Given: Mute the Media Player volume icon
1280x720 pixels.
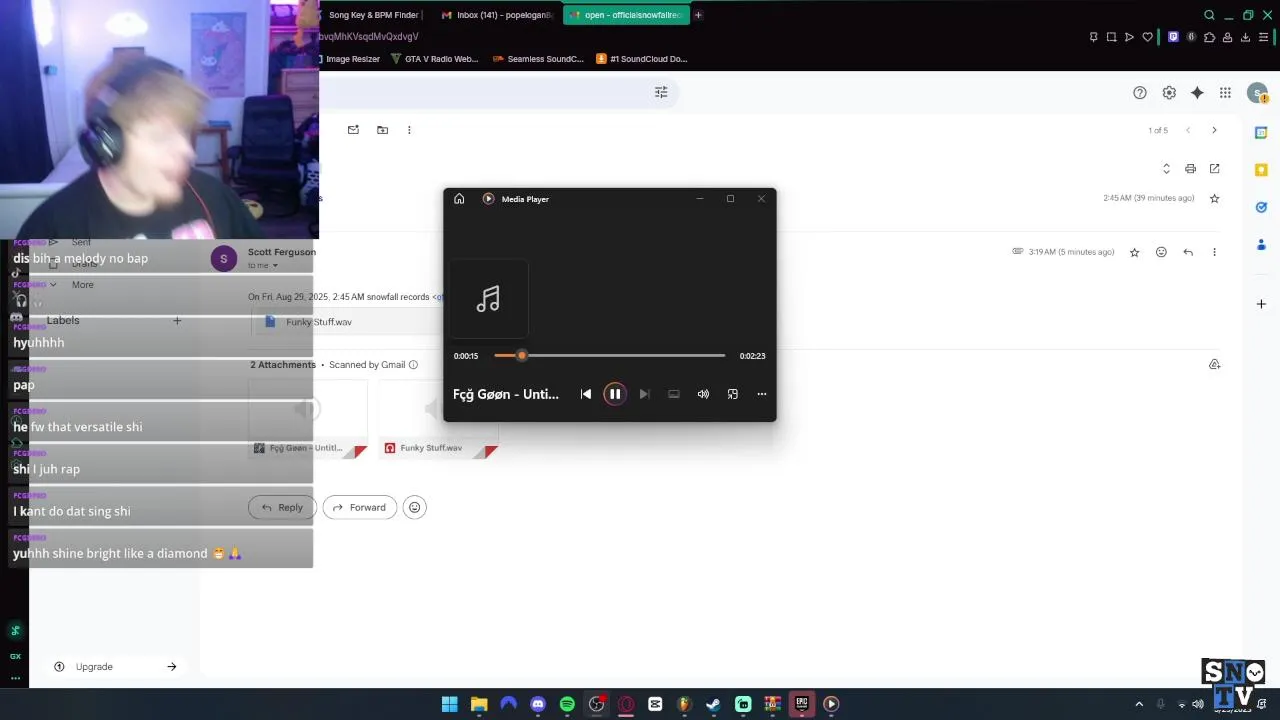Looking at the screenshot, I should click(x=703, y=394).
